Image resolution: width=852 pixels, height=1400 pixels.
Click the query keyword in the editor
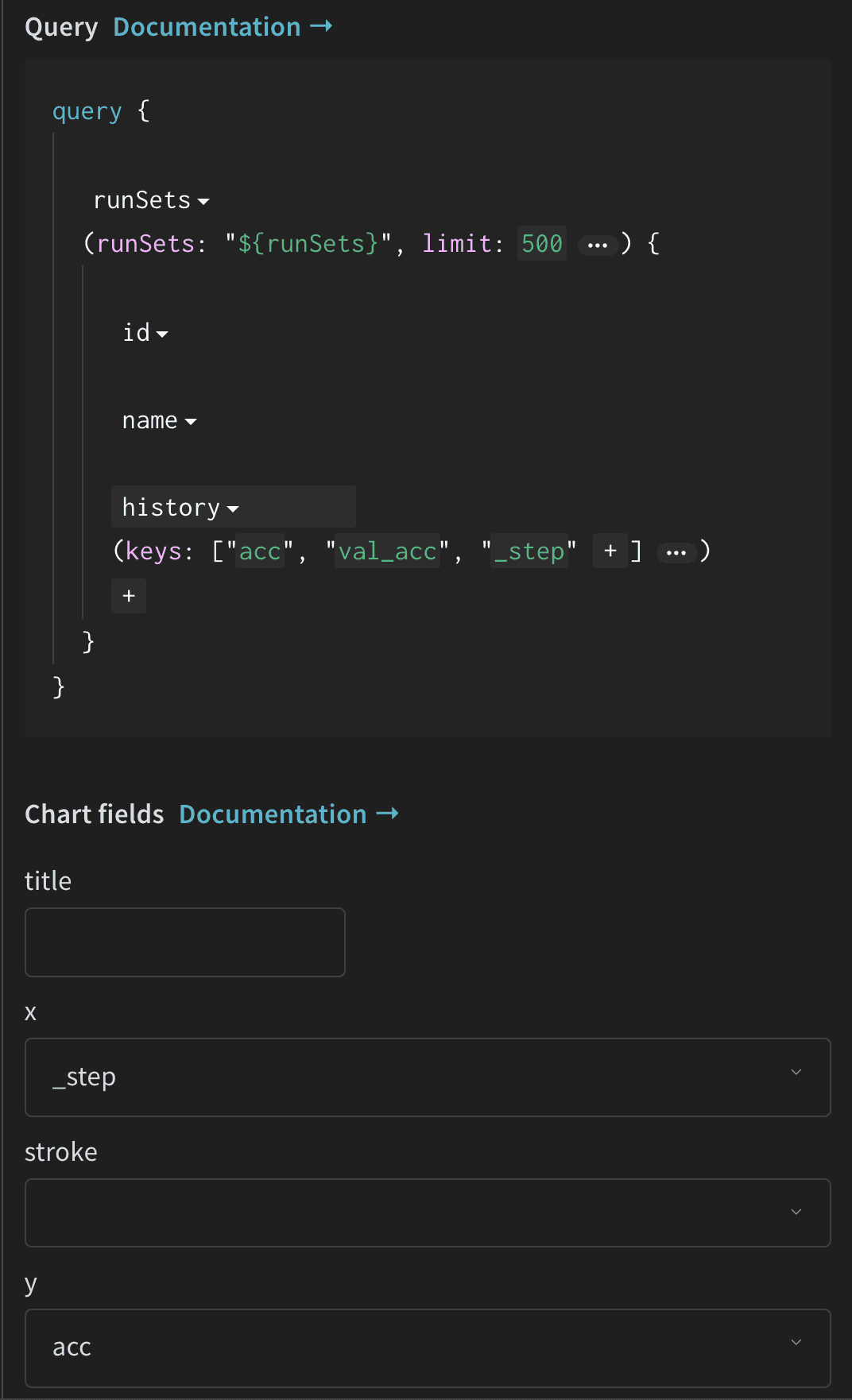point(87,111)
